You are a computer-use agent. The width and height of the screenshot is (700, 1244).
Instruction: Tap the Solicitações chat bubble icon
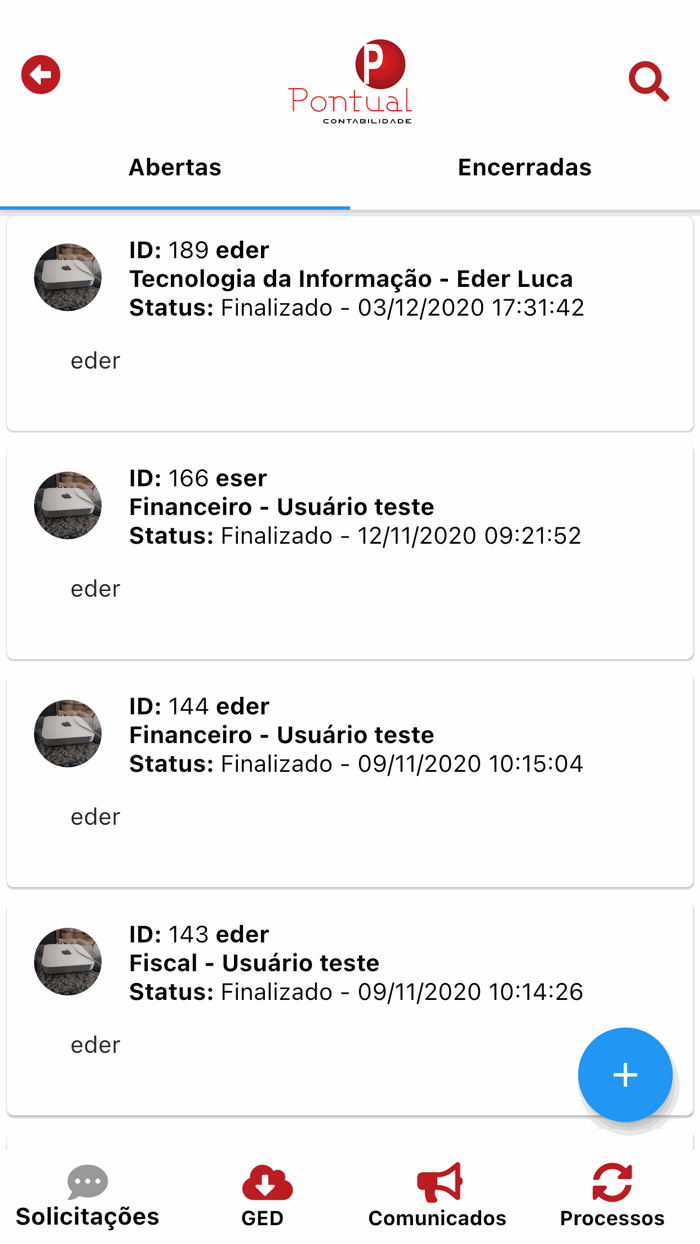click(x=87, y=1182)
